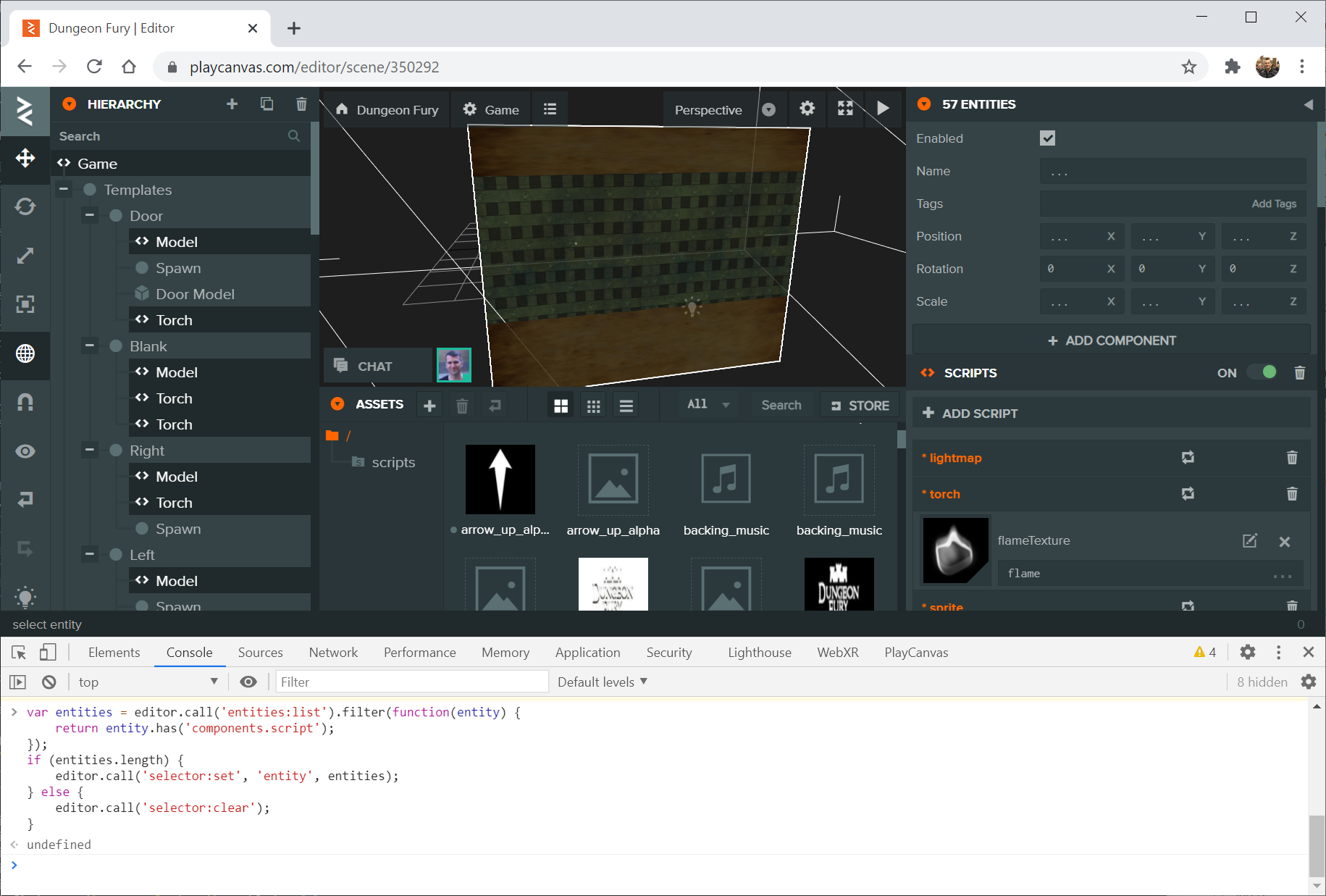Add a new asset with plus icon

point(429,406)
